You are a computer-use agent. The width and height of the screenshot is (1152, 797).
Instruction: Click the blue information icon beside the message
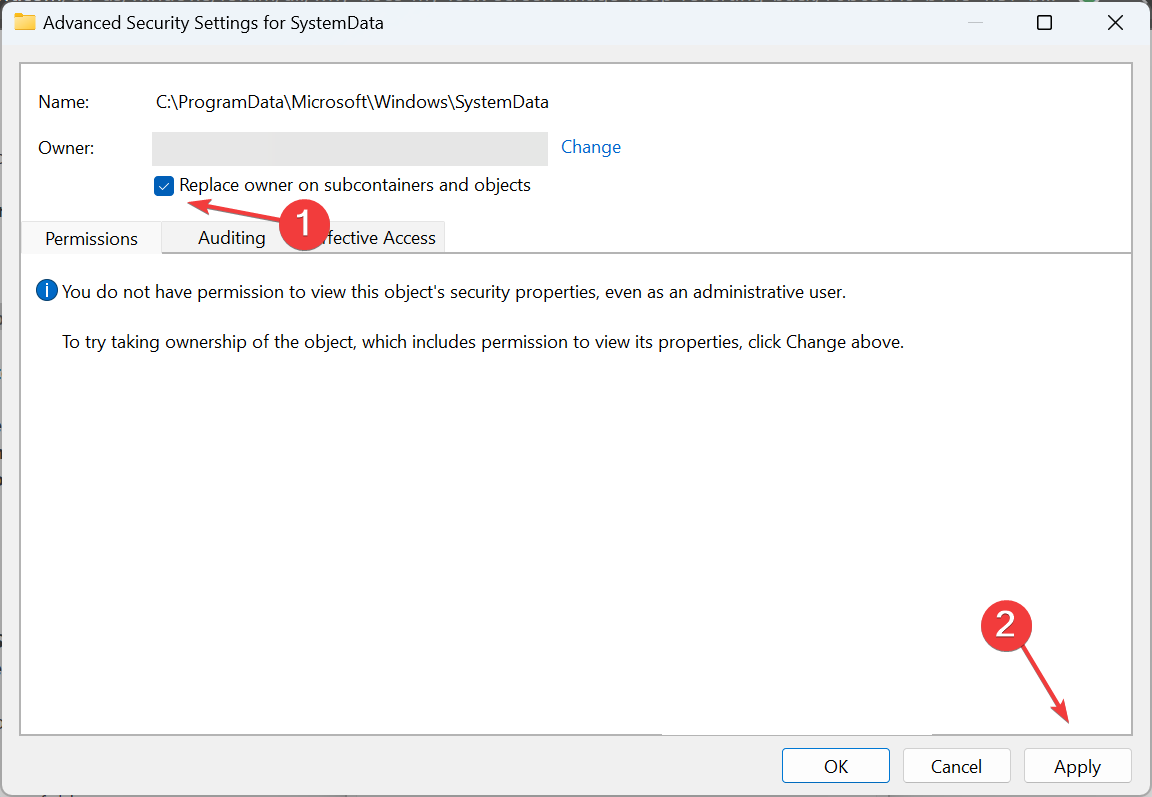46,291
